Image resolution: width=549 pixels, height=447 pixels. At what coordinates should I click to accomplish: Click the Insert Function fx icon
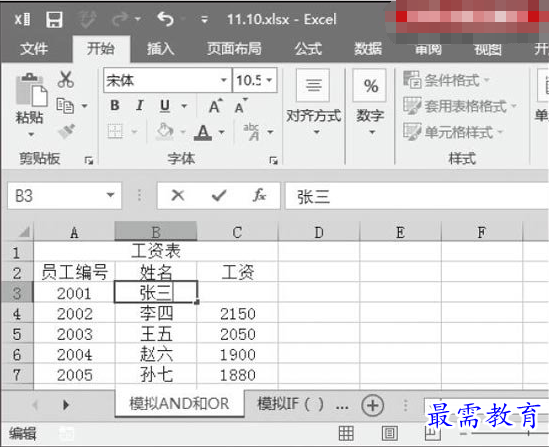259,195
